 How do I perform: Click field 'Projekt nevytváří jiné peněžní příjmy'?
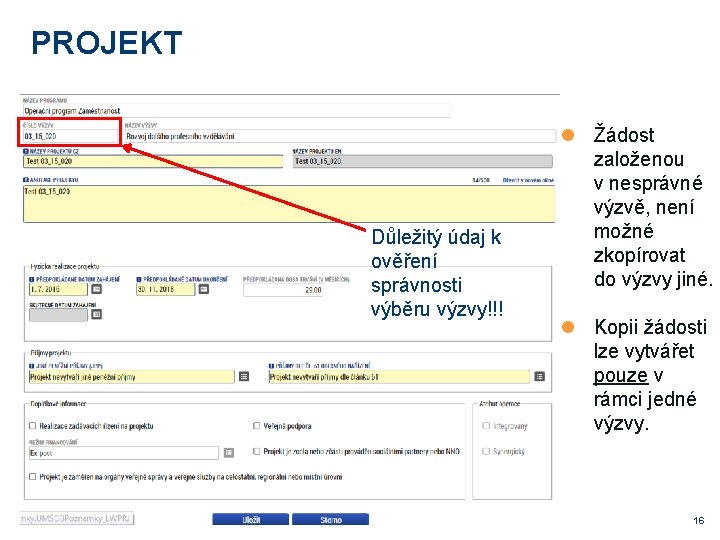coord(132,377)
